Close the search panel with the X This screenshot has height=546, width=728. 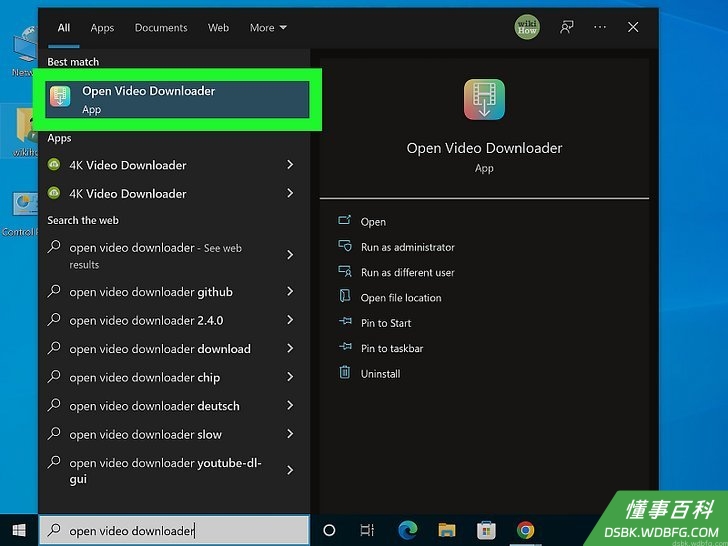[x=633, y=27]
